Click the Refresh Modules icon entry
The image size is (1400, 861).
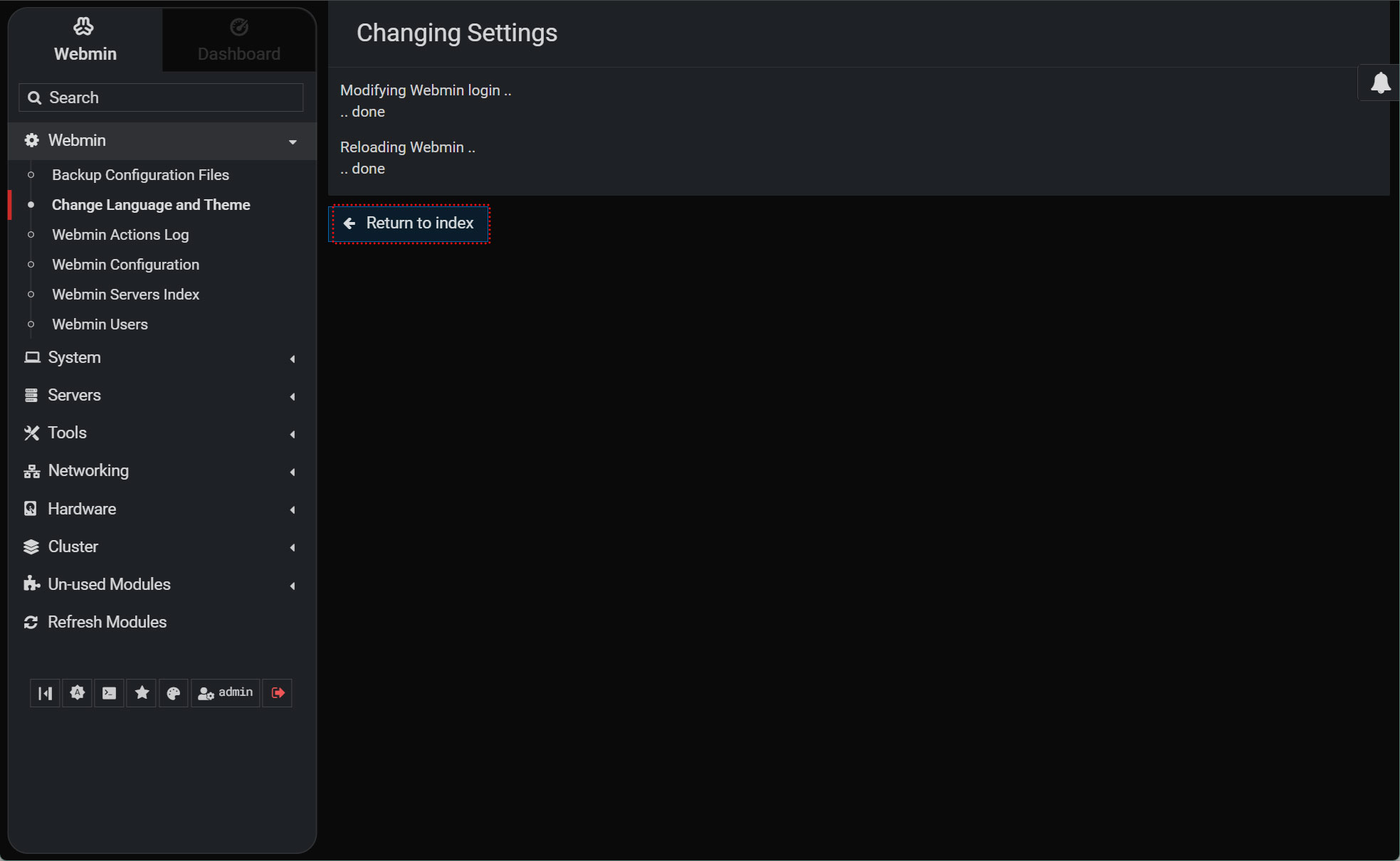point(107,623)
